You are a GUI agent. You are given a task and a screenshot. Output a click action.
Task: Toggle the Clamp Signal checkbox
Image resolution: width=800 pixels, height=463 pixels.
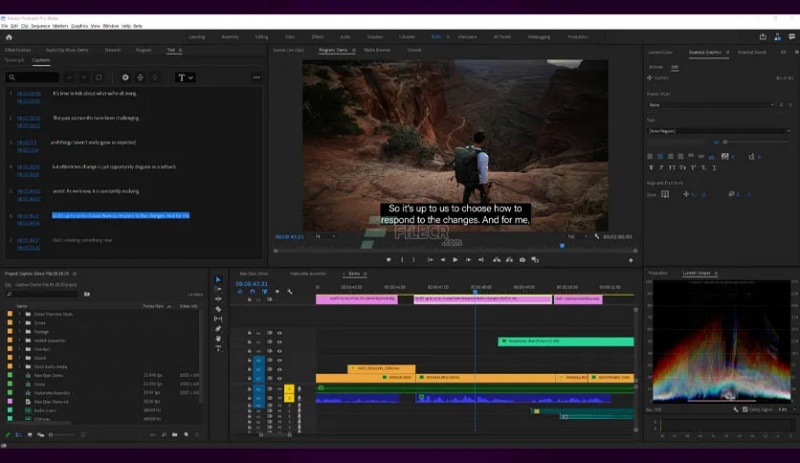point(745,409)
